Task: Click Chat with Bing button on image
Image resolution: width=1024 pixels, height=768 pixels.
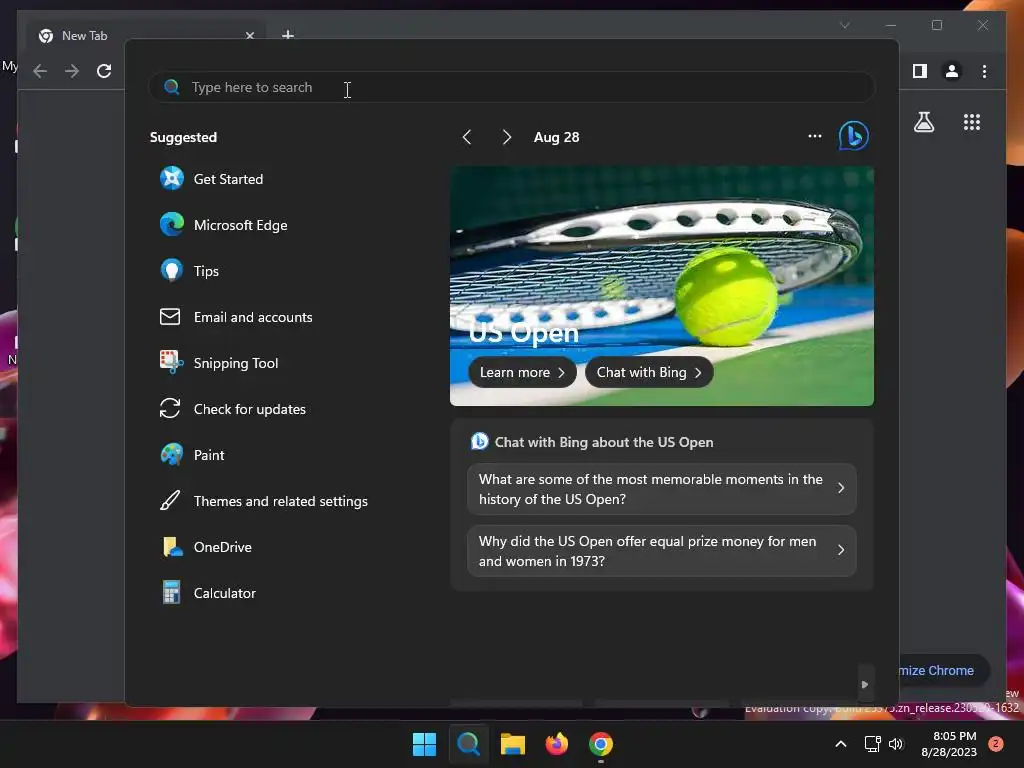Action: click(x=648, y=372)
